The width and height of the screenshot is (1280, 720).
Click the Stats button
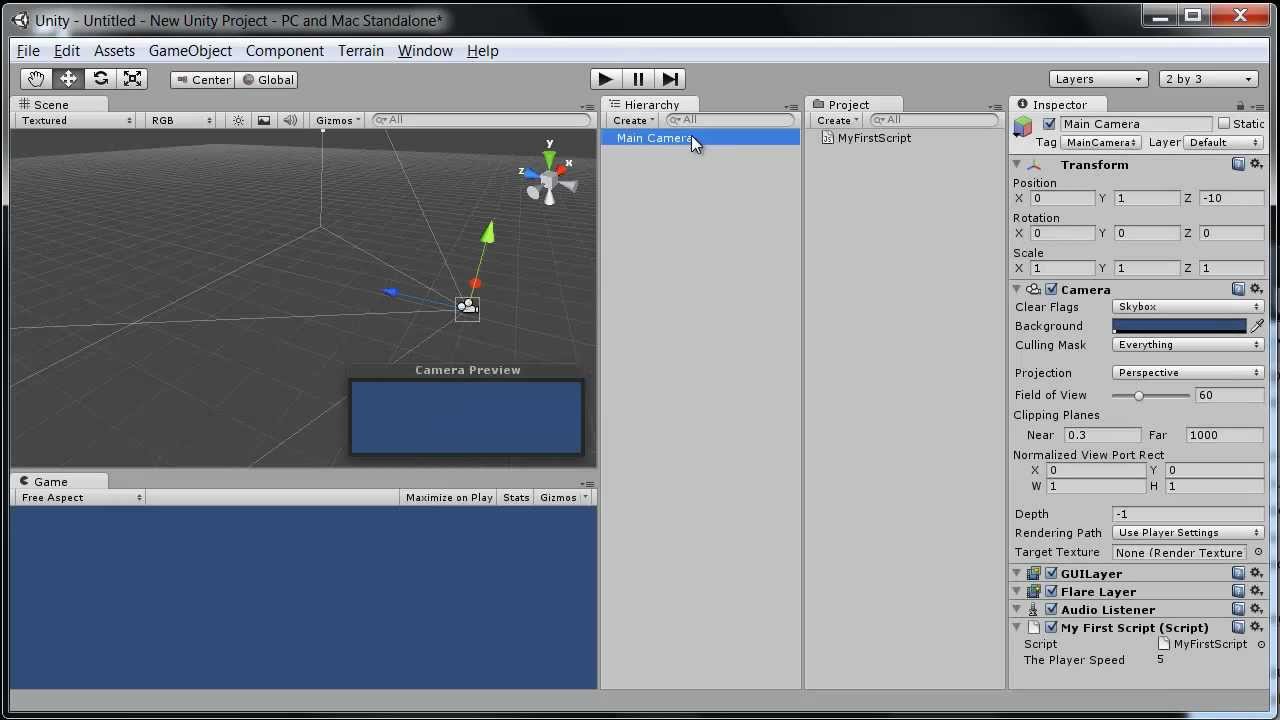[x=516, y=497]
